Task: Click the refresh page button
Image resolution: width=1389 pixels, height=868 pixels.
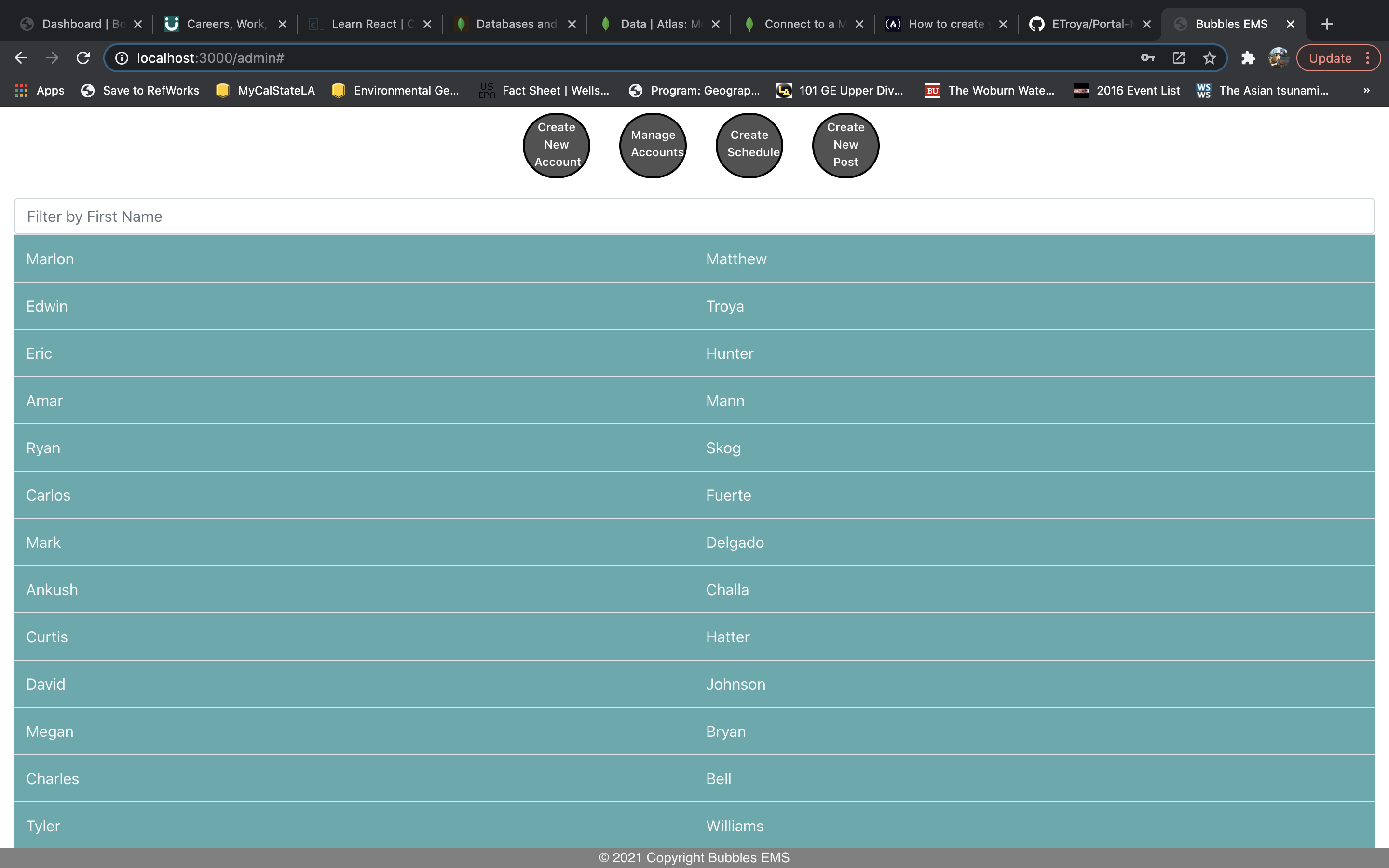Action: 85,57
